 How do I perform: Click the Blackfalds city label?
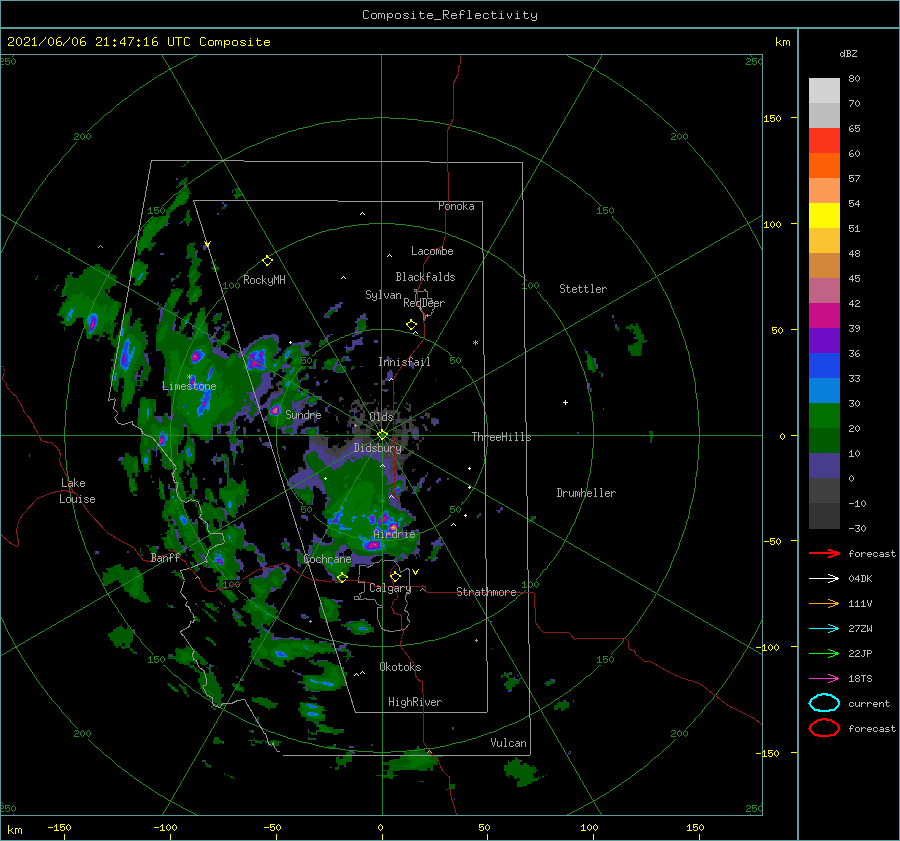(x=425, y=277)
